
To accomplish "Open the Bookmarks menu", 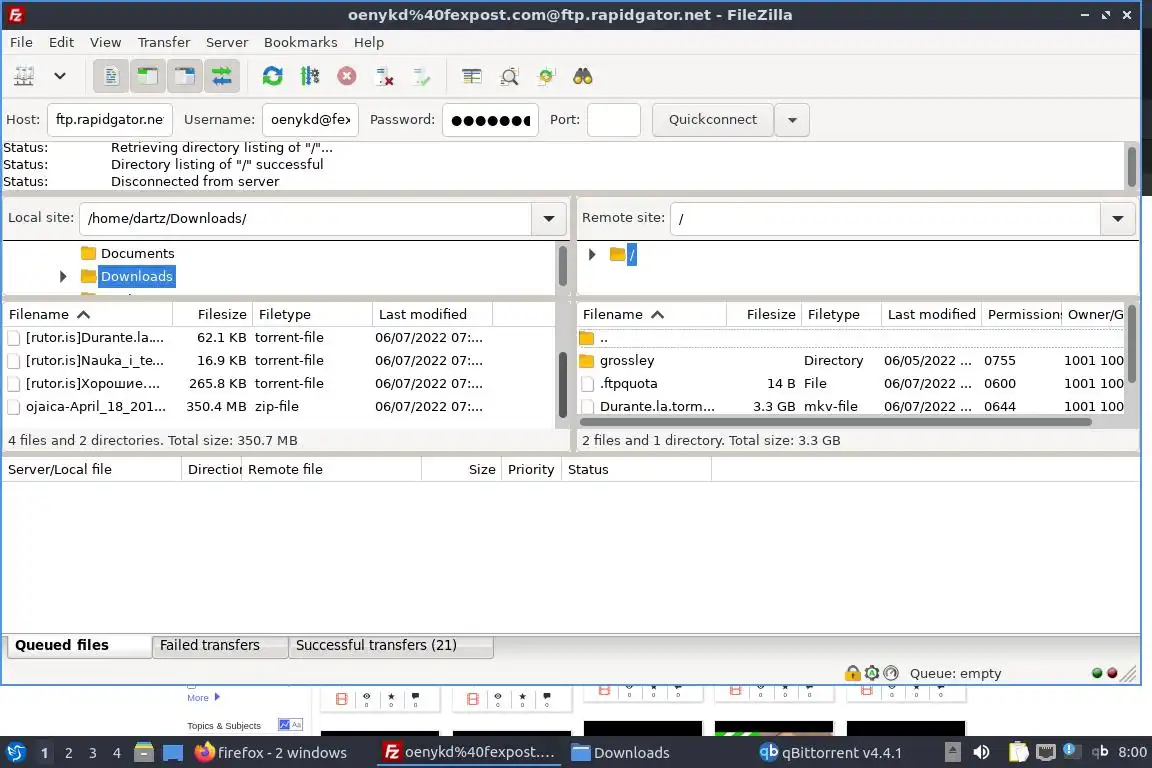I will coord(300,42).
